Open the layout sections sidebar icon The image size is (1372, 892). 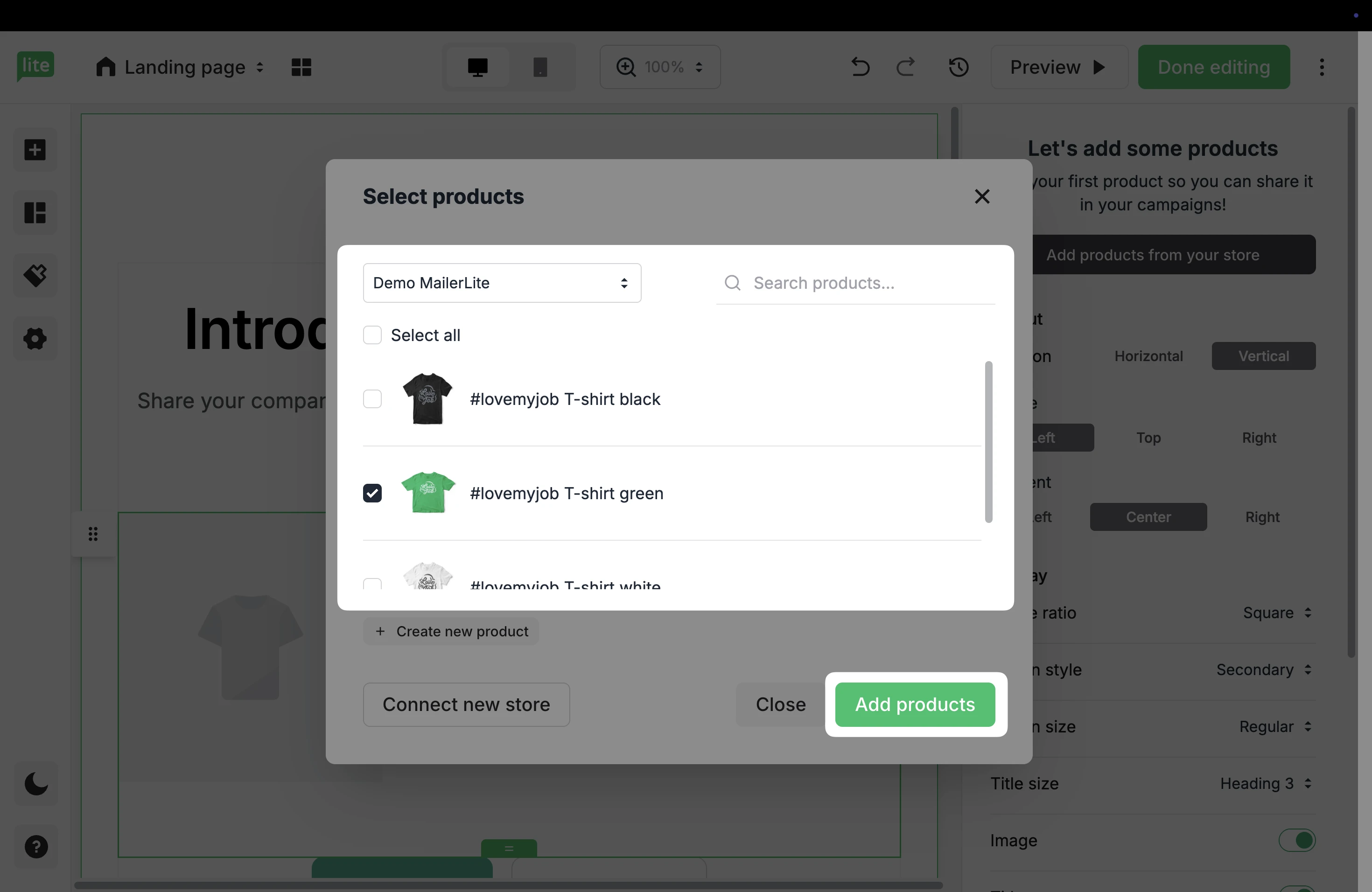click(35, 213)
